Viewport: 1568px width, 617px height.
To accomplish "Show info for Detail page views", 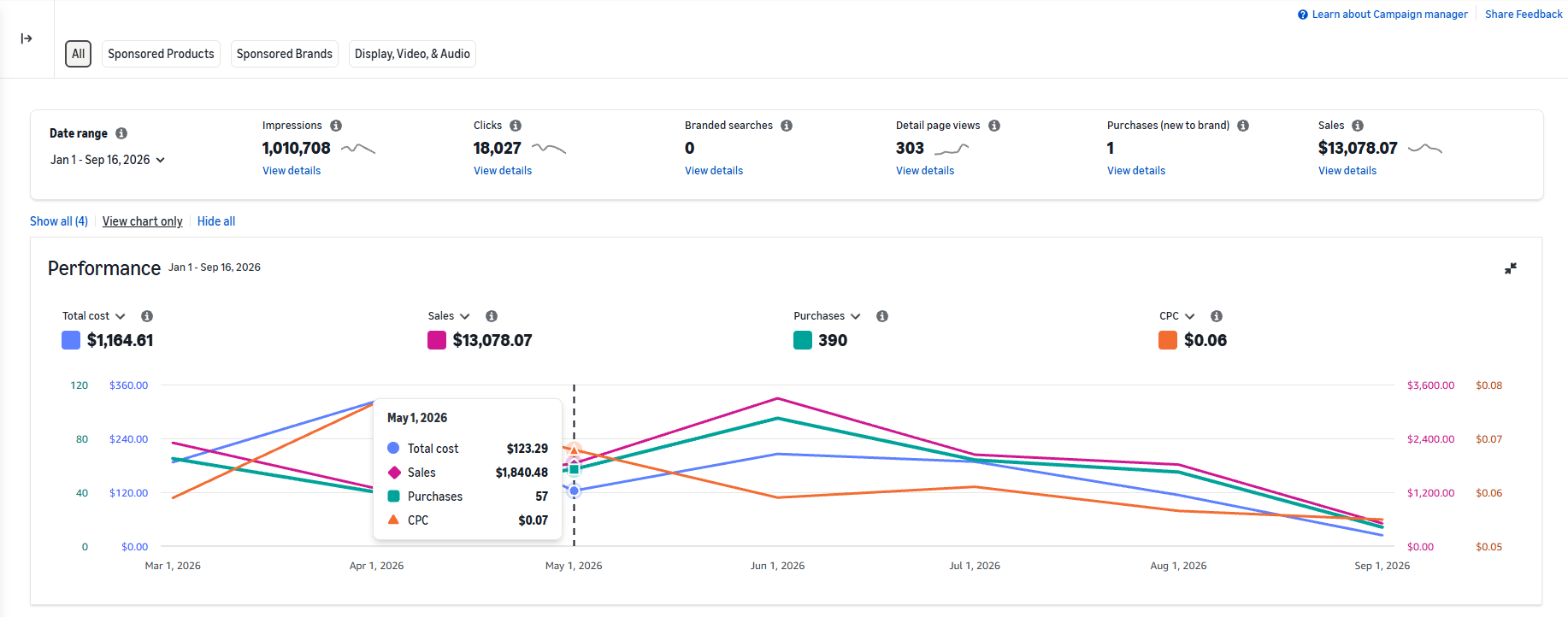I will tap(994, 126).
